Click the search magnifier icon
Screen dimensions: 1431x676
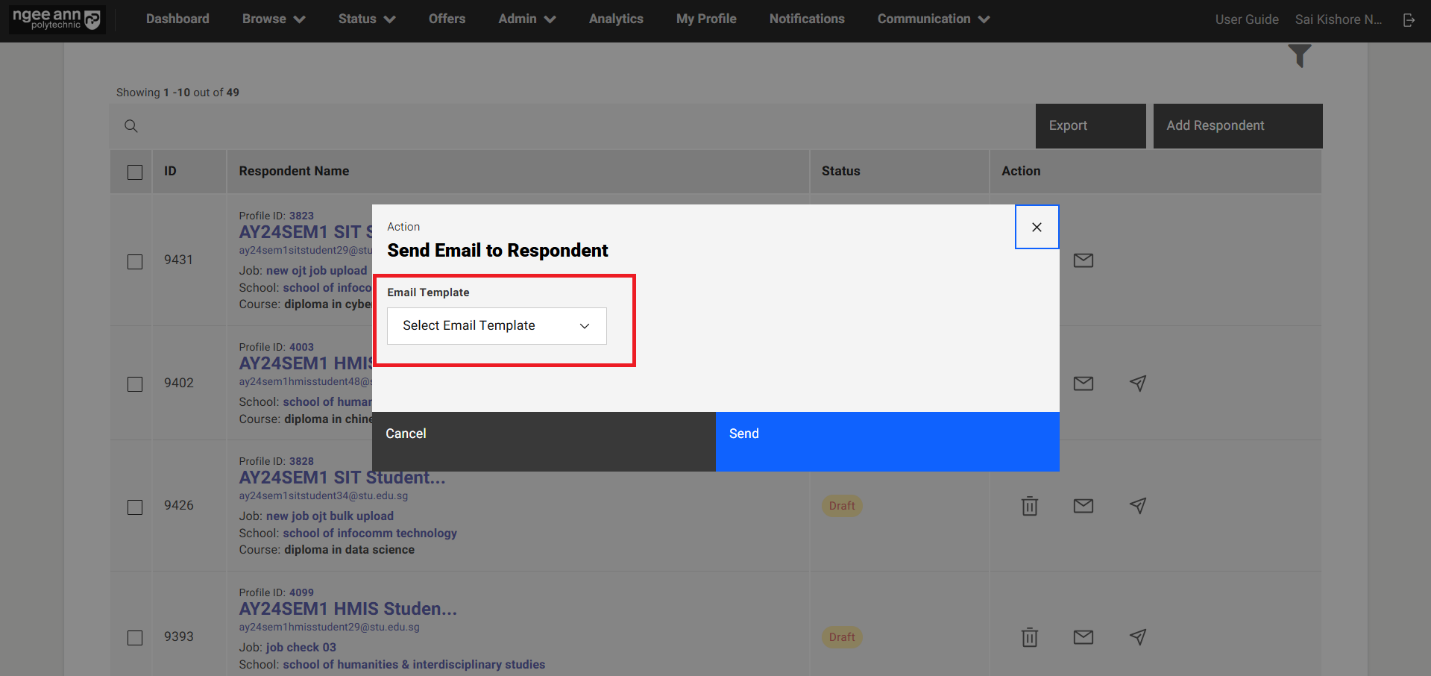pyautogui.click(x=131, y=126)
